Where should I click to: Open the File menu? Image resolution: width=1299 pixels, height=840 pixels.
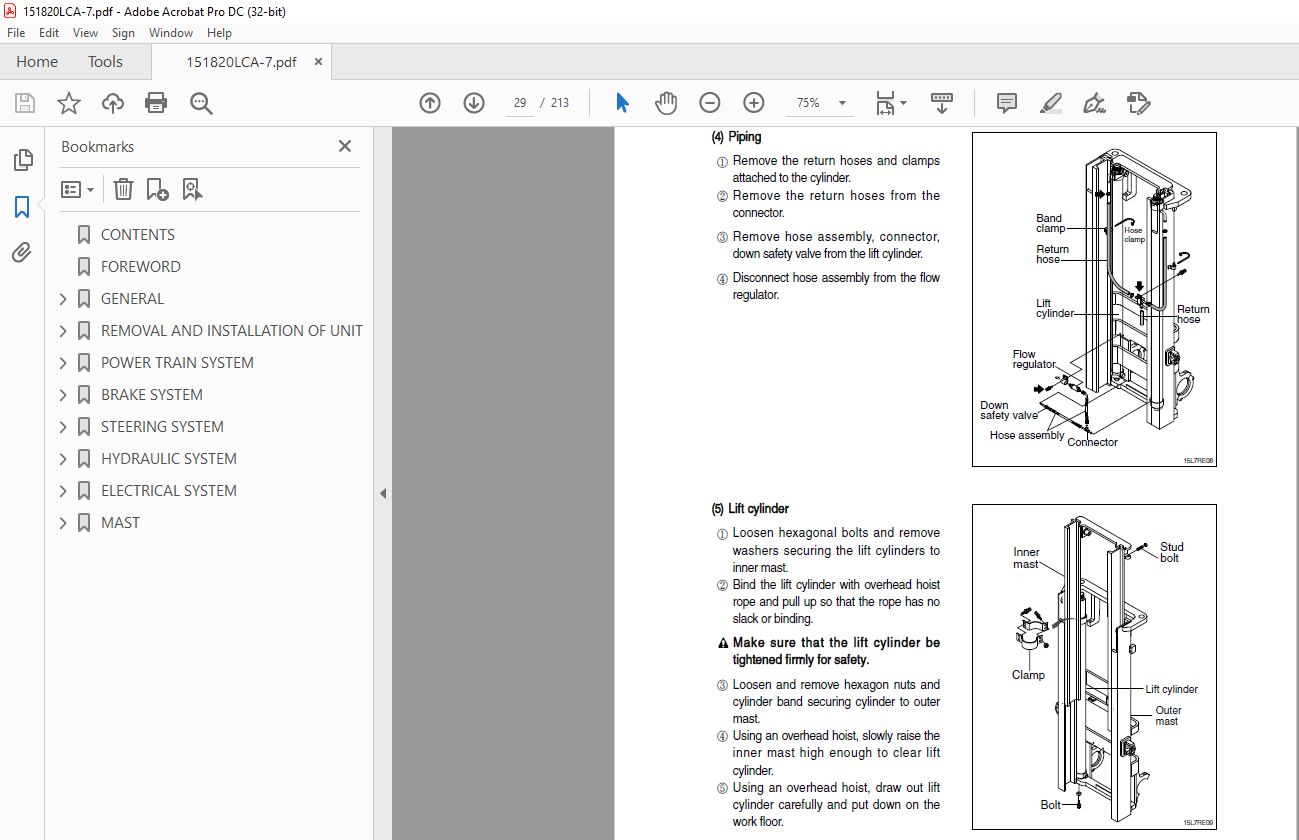[x=16, y=33]
